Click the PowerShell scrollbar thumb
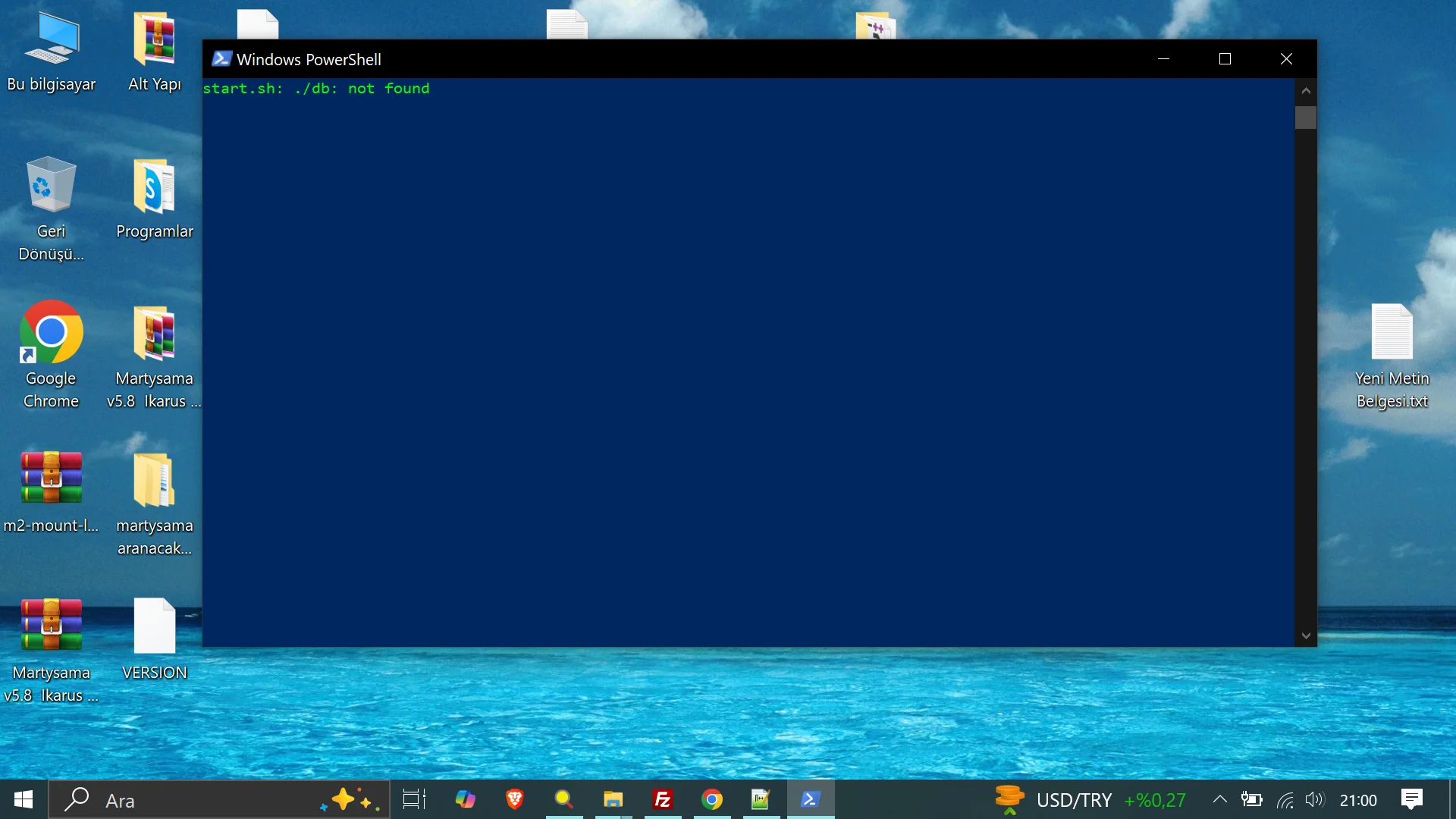The image size is (1456, 819). pyautogui.click(x=1306, y=118)
